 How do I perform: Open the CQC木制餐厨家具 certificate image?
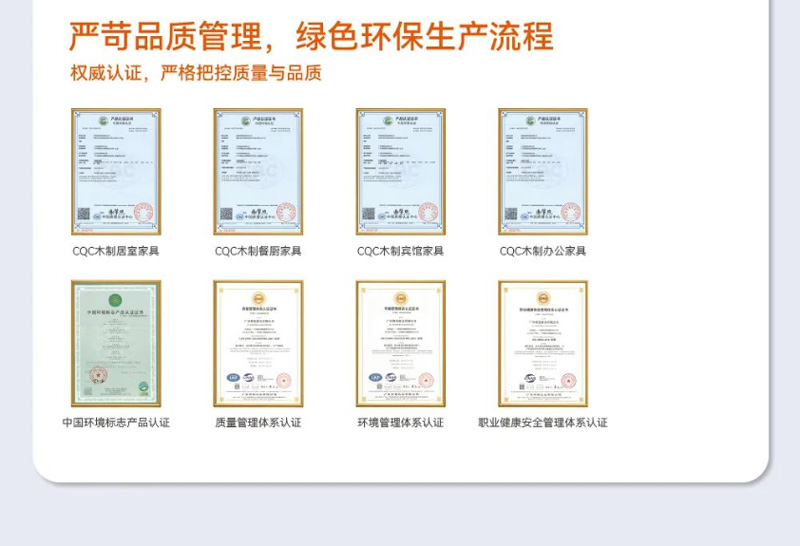(x=258, y=171)
